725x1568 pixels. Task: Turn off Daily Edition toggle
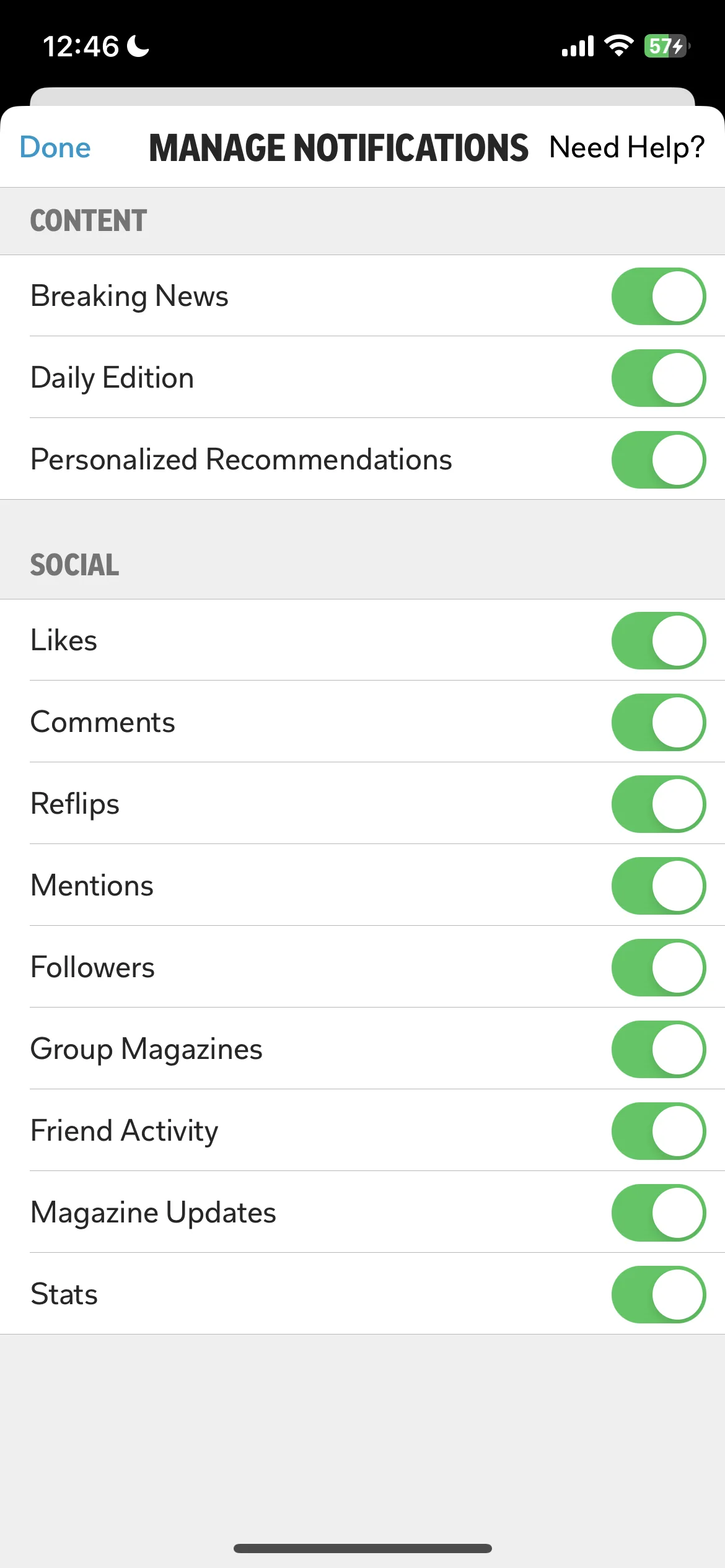[659, 378]
